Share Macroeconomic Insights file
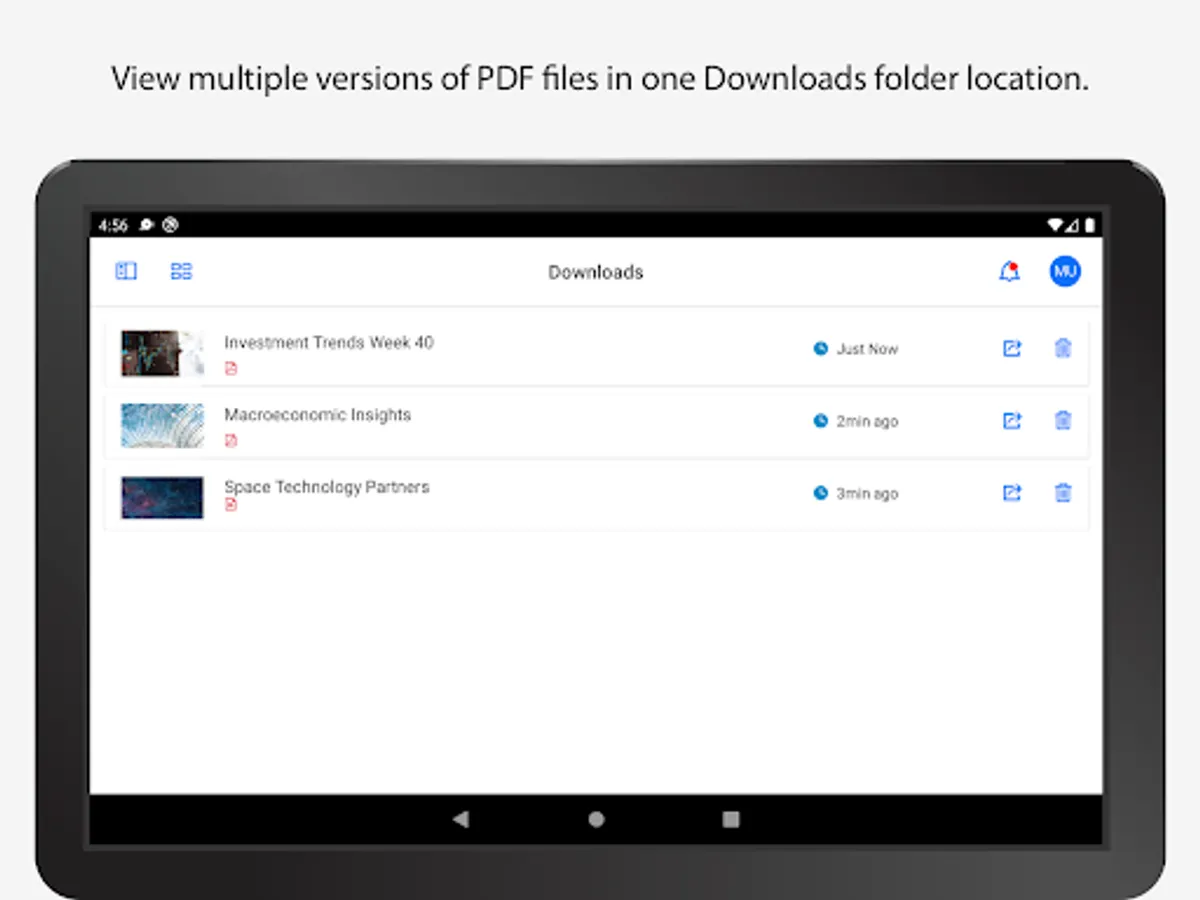Screen dimensions: 1200x900 (1012, 421)
